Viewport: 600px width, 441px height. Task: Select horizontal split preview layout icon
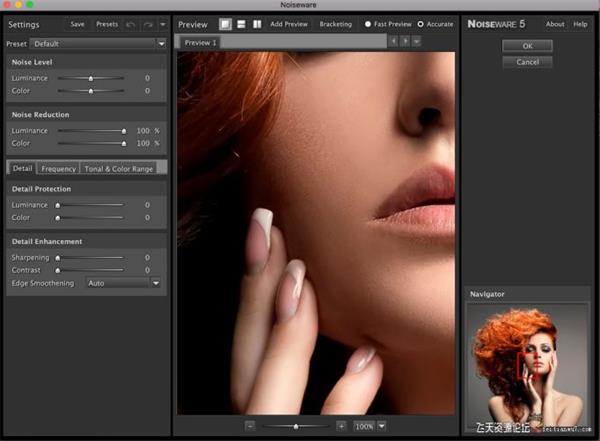(x=241, y=24)
